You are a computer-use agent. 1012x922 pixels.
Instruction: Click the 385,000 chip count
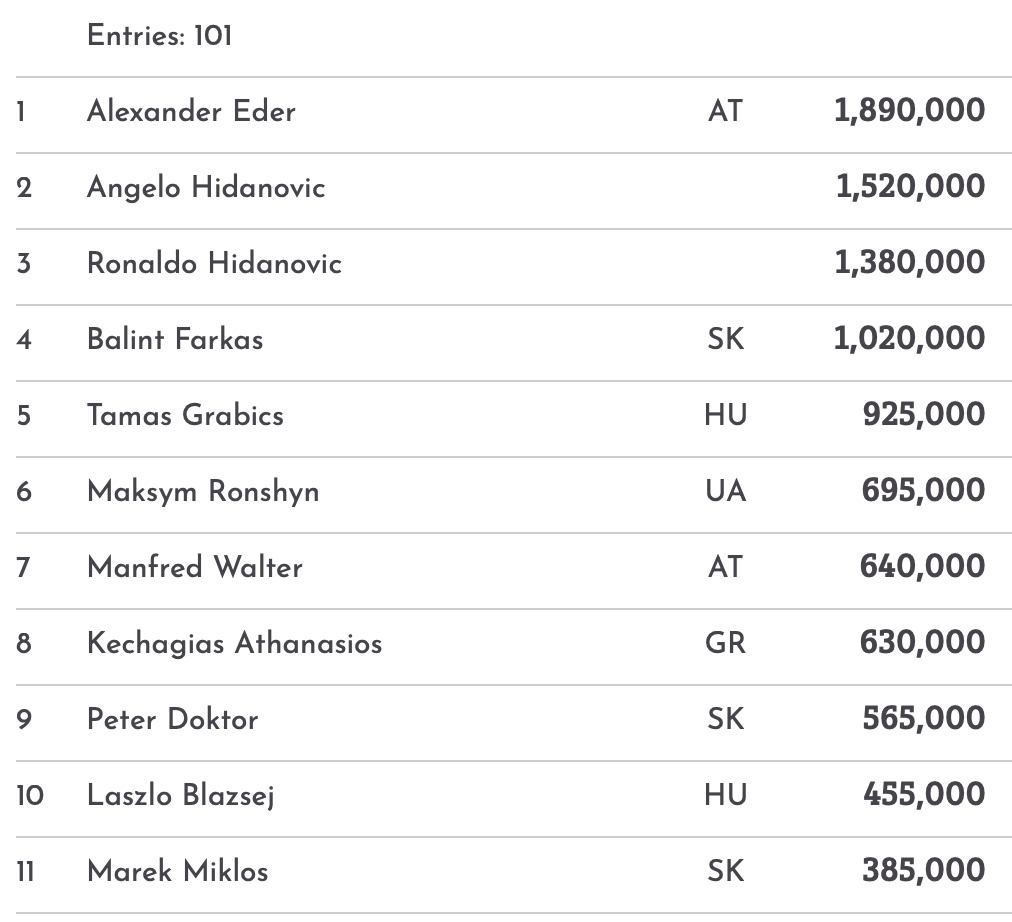(923, 871)
